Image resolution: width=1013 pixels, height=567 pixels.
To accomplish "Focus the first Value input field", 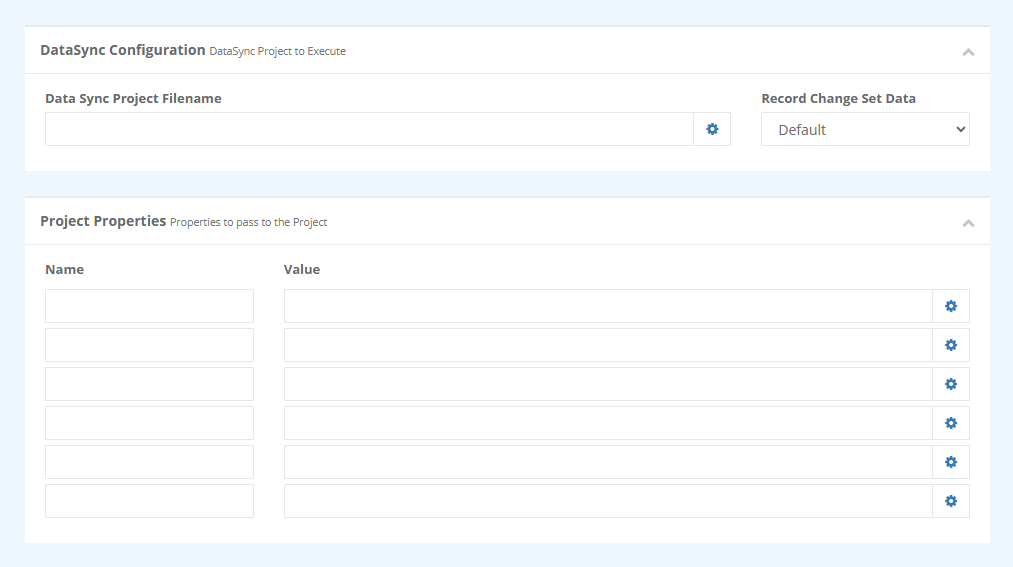I will (x=608, y=306).
